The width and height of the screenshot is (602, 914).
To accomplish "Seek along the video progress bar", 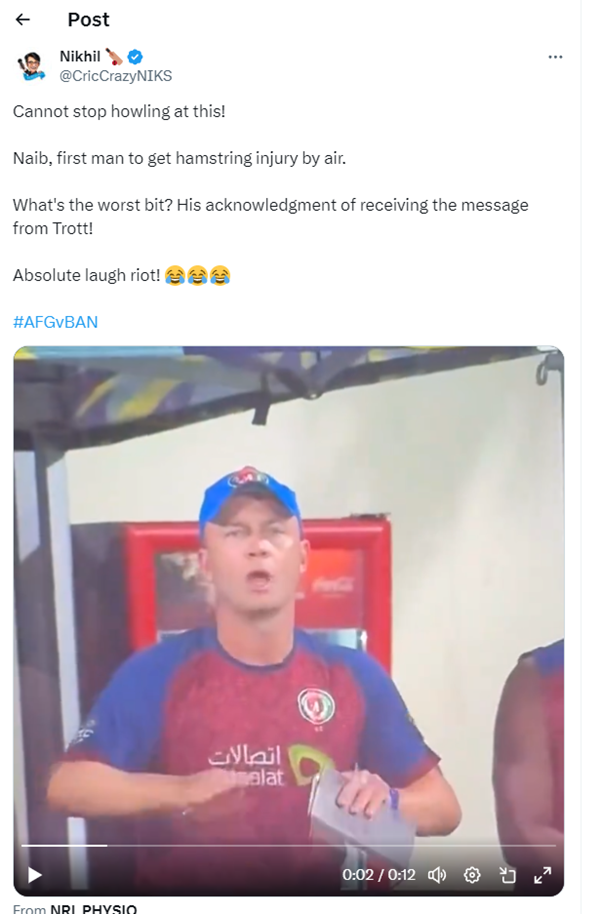I will pos(288,845).
